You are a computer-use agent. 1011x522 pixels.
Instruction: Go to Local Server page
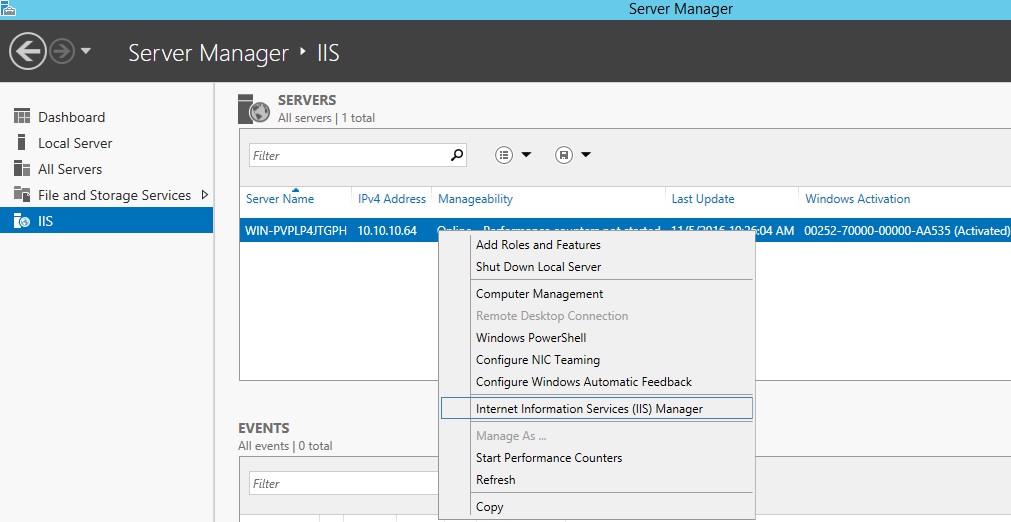(75, 143)
